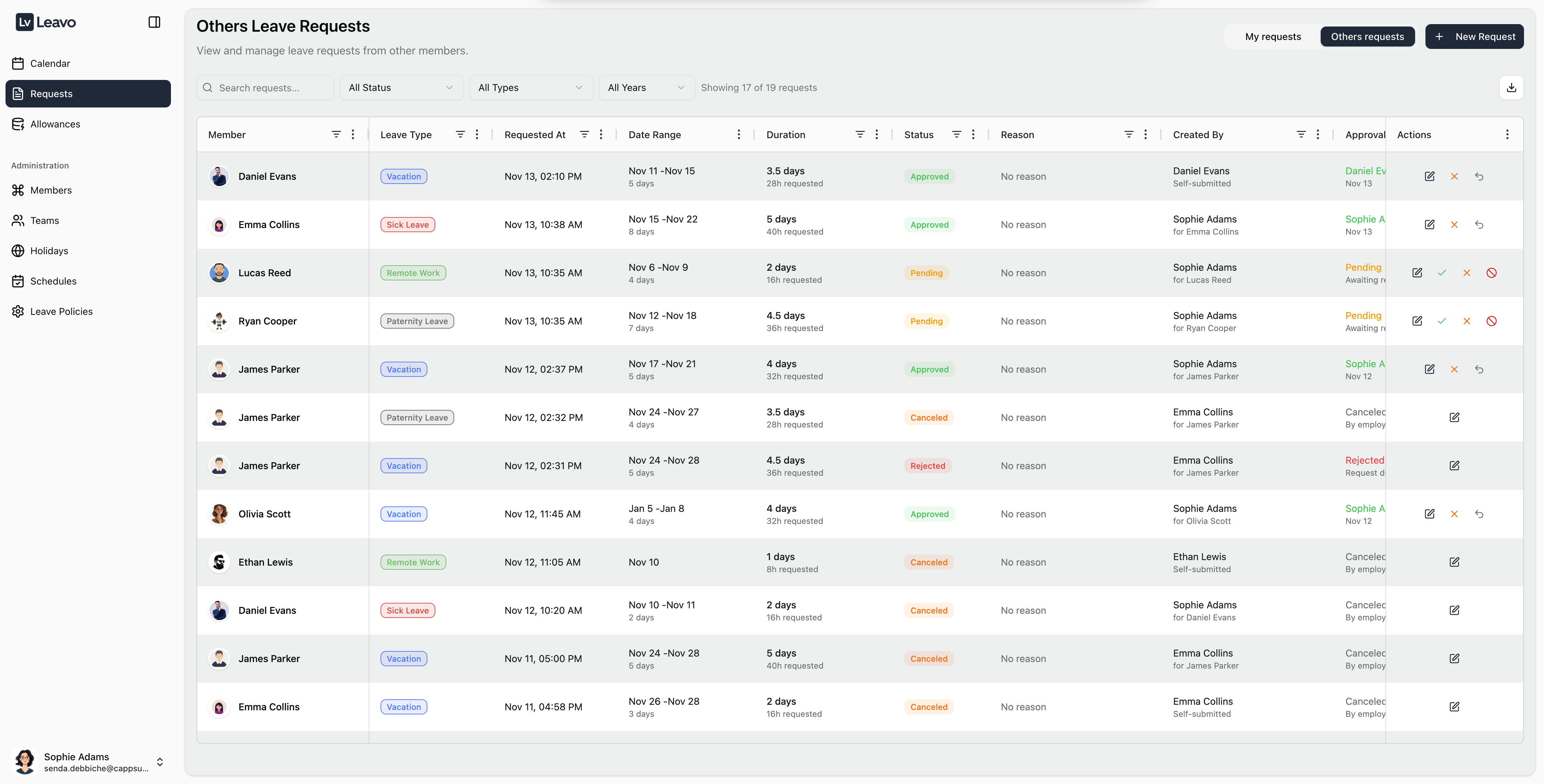Open the Date Range column options menu
The height and width of the screenshot is (784, 1544).
coord(739,134)
